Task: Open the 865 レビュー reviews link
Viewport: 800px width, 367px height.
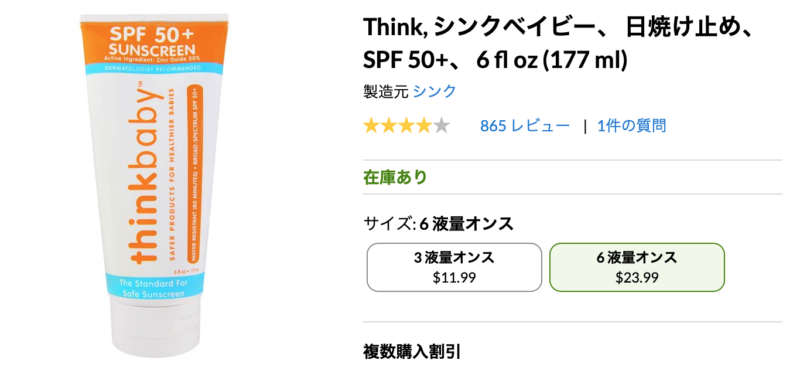Action: coord(524,126)
